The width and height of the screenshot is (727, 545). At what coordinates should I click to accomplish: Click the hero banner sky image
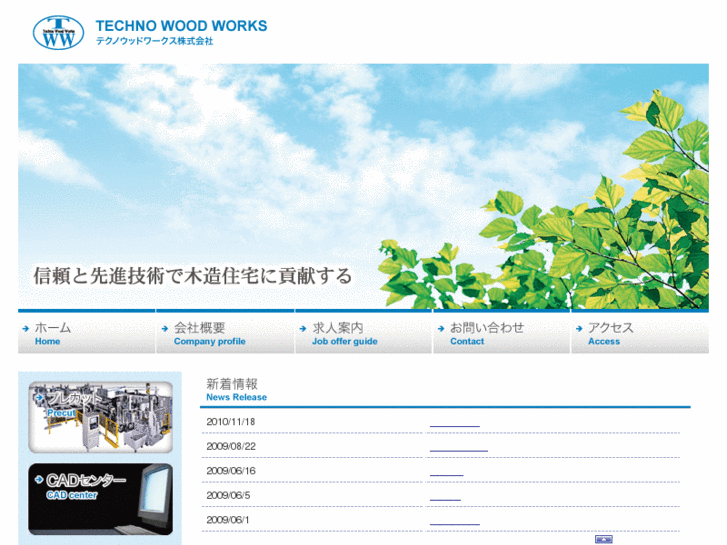point(364,186)
